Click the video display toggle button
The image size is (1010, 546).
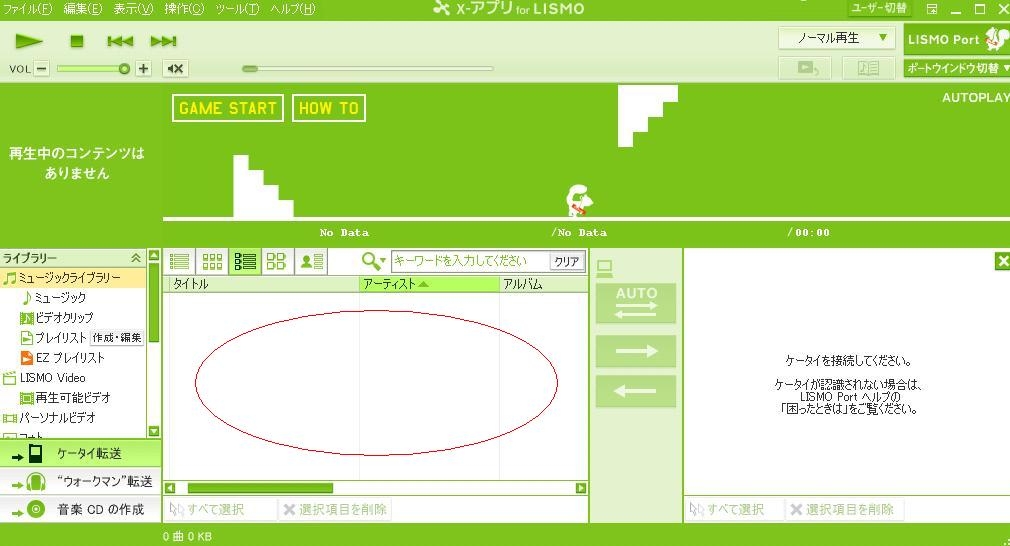point(805,68)
